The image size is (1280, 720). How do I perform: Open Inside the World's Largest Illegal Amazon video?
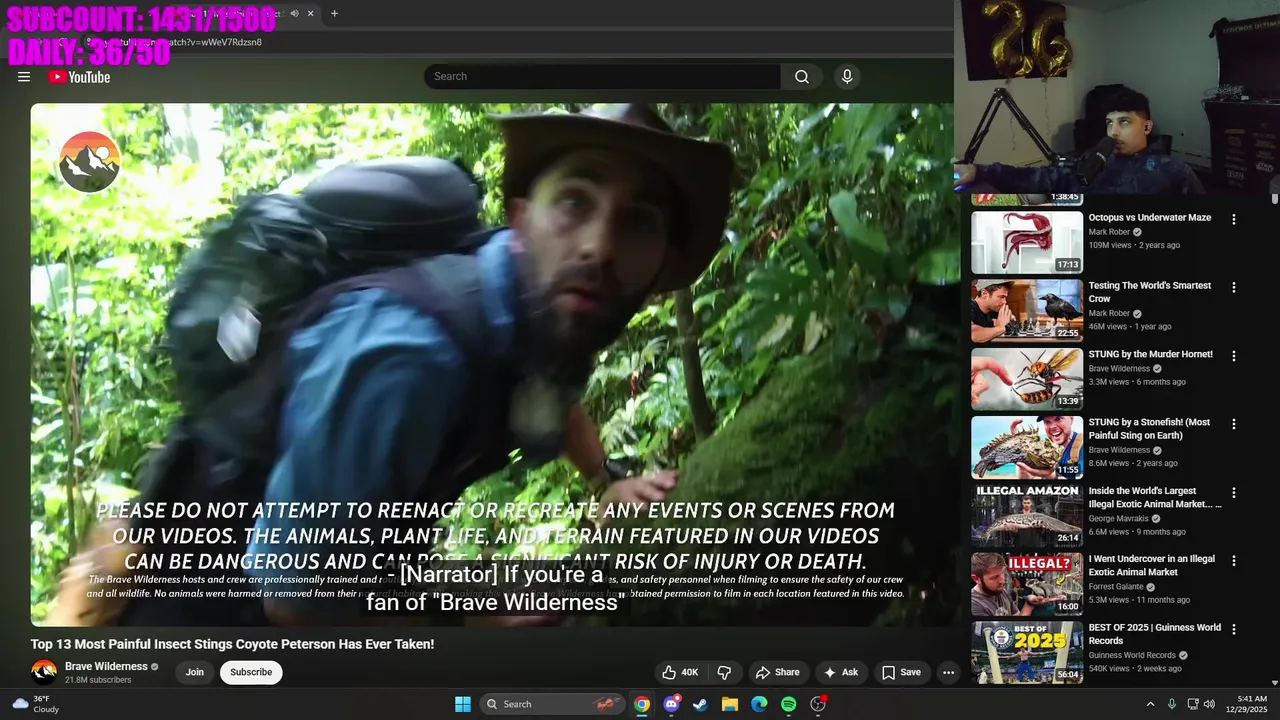point(1027,516)
